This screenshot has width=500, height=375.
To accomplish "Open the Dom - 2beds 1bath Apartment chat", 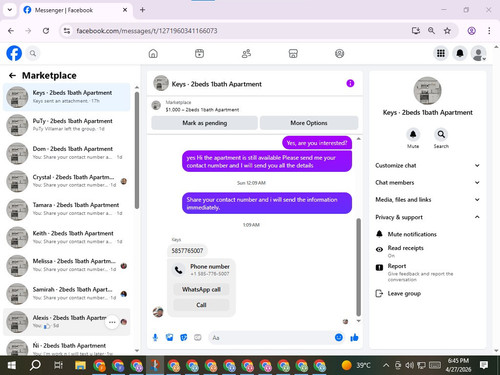I will click(x=67, y=153).
